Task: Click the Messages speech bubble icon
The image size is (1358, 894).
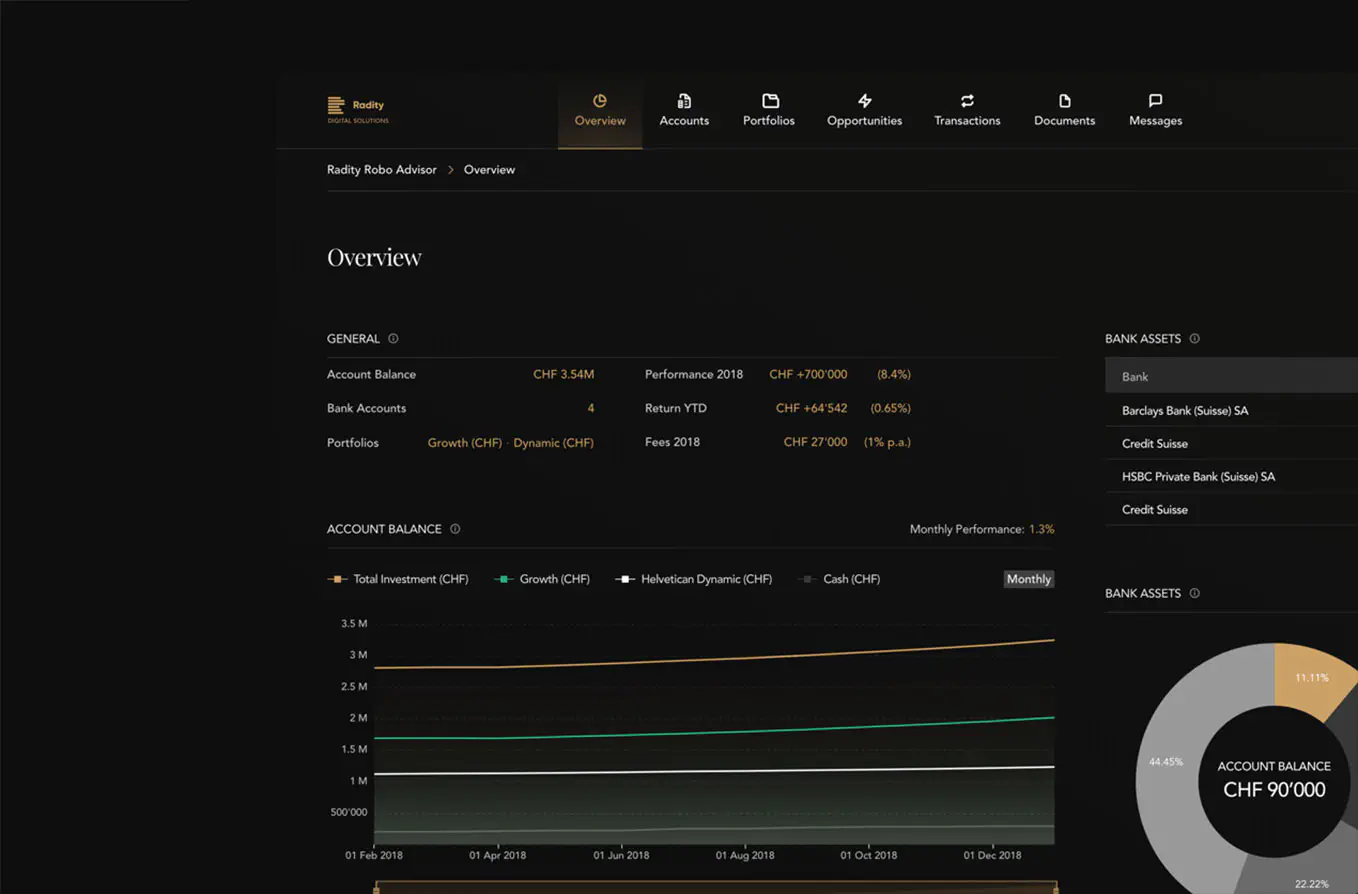Action: tap(1155, 100)
